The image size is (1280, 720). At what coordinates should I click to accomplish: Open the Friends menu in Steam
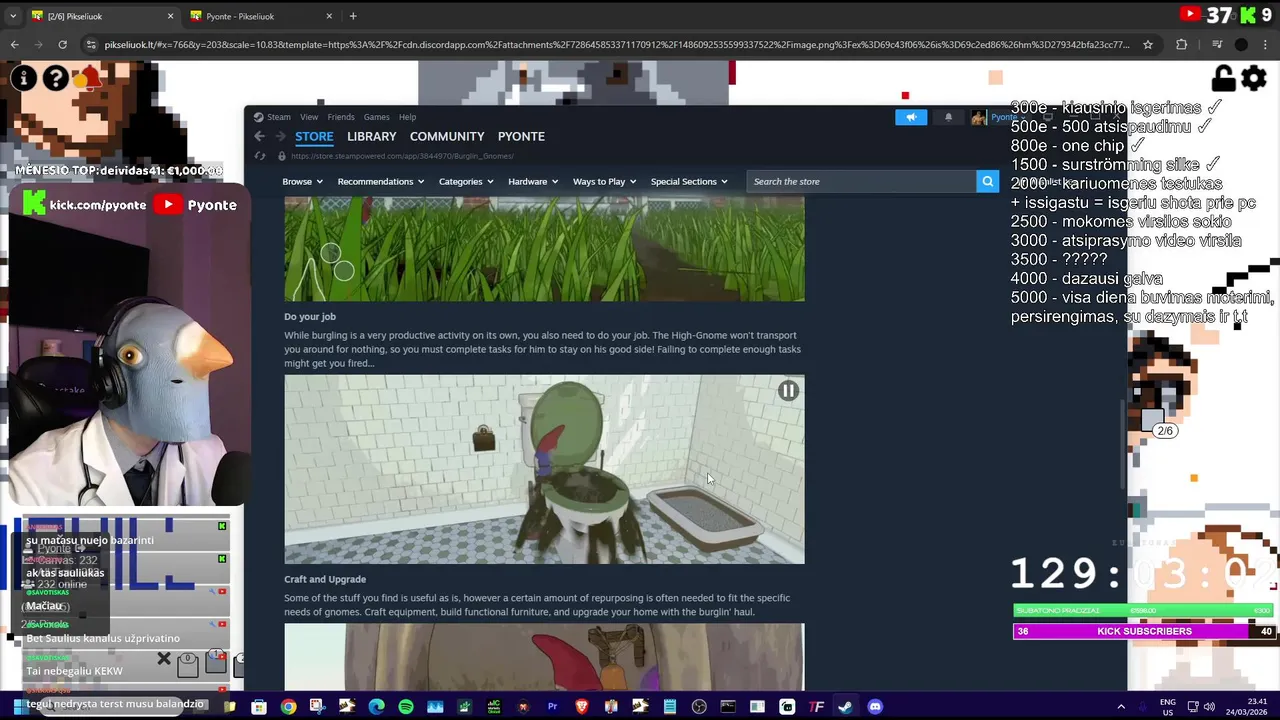(x=341, y=117)
